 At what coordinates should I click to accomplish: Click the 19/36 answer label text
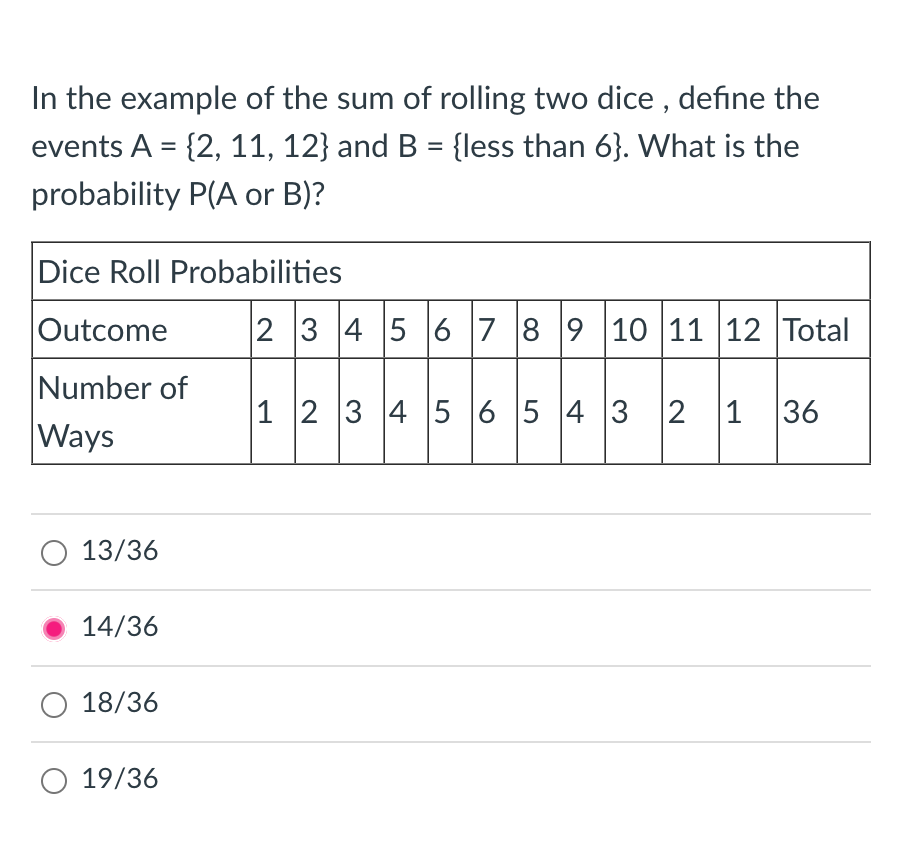click(119, 780)
